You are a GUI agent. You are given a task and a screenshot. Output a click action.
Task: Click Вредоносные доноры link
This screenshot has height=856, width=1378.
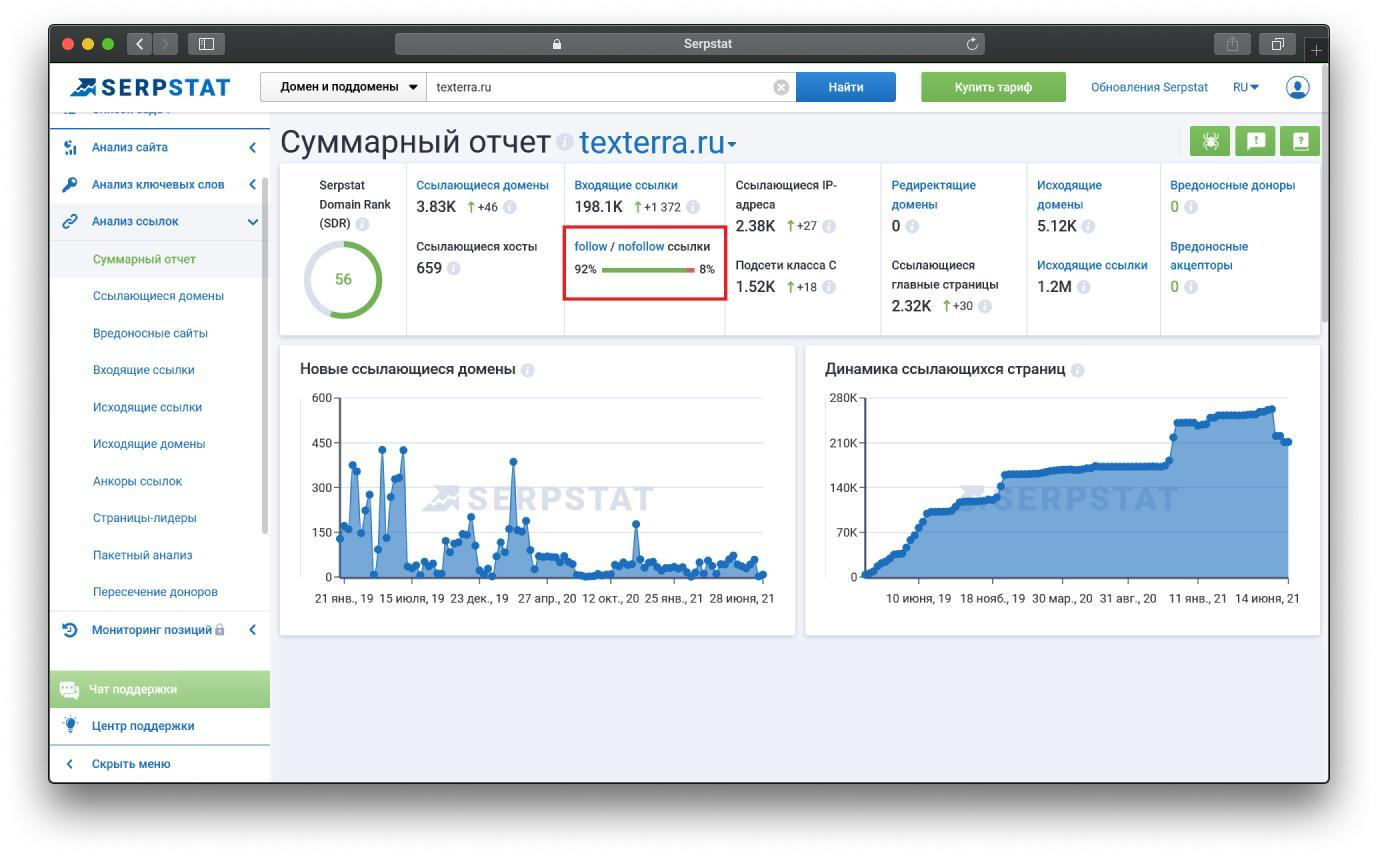pos(1232,185)
